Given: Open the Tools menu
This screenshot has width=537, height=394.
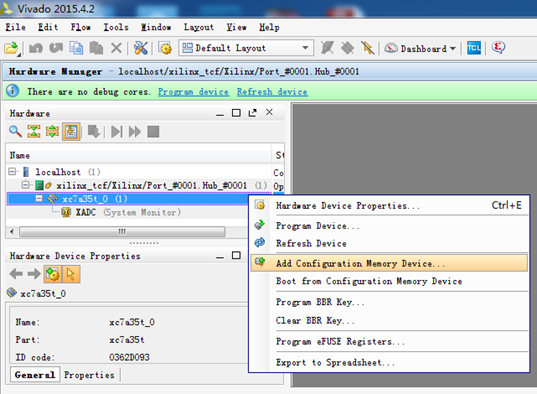Looking at the screenshot, I should [x=116, y=27].
